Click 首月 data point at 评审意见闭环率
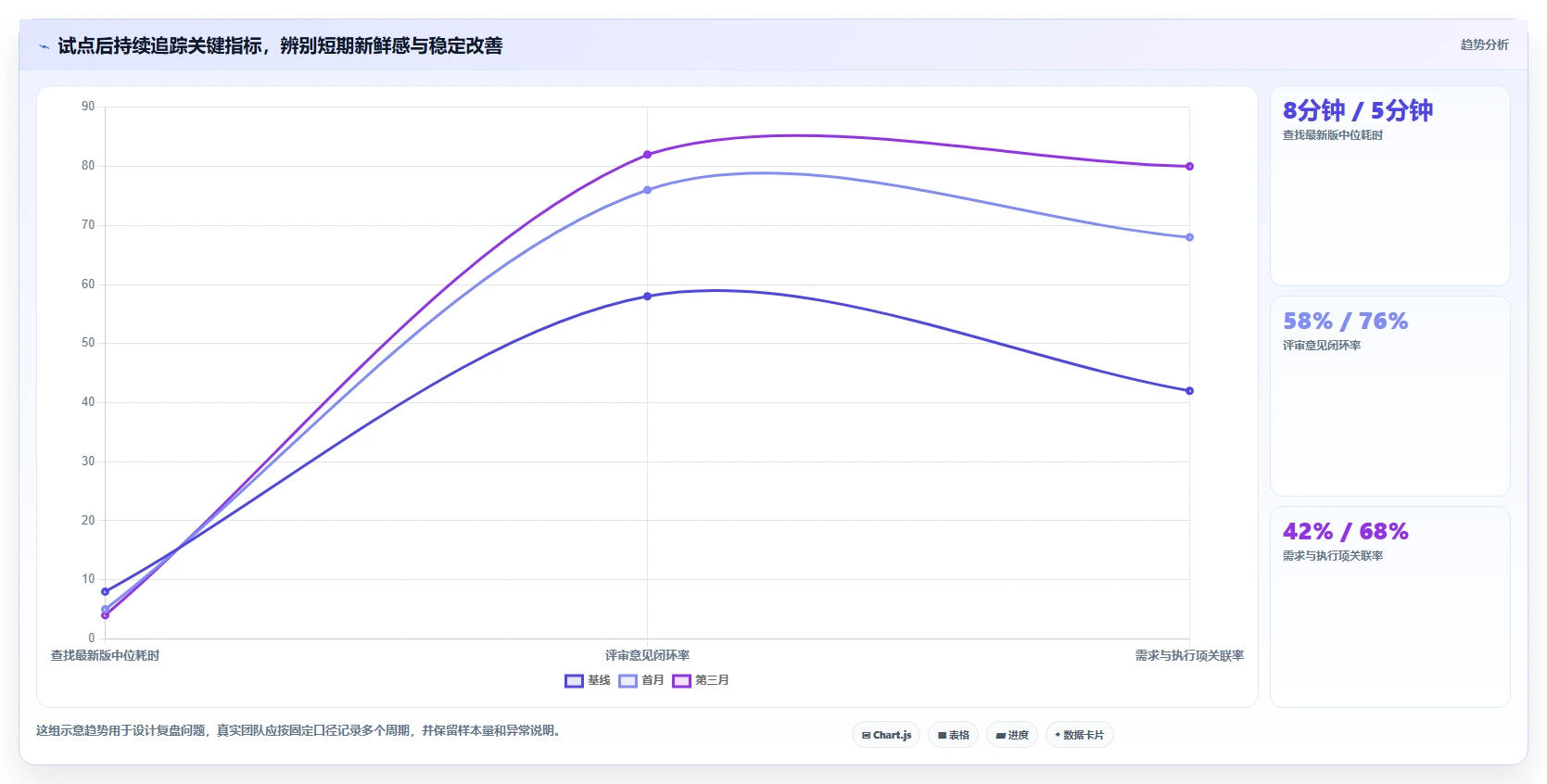The image size is (1547, 784). click(x=647, y=190)
